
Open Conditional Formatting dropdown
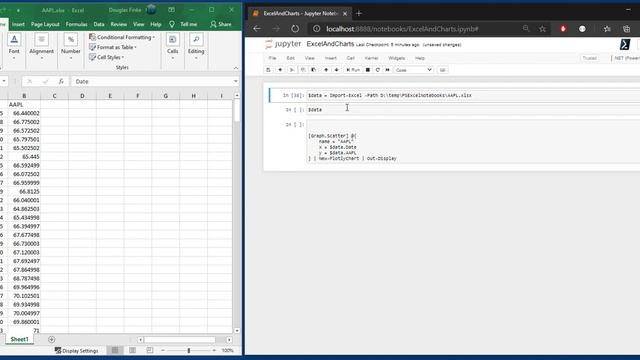(122, 37)
